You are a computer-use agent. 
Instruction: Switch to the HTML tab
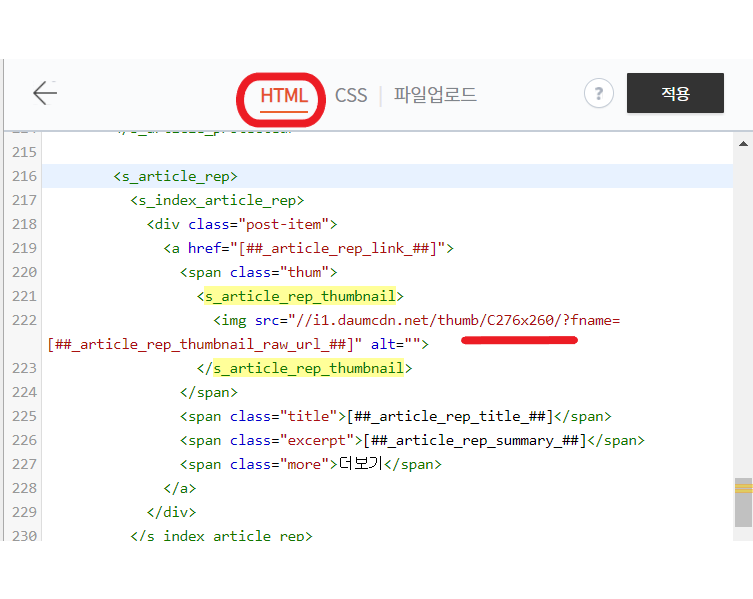pyautogui.click(x=284, y=96)
